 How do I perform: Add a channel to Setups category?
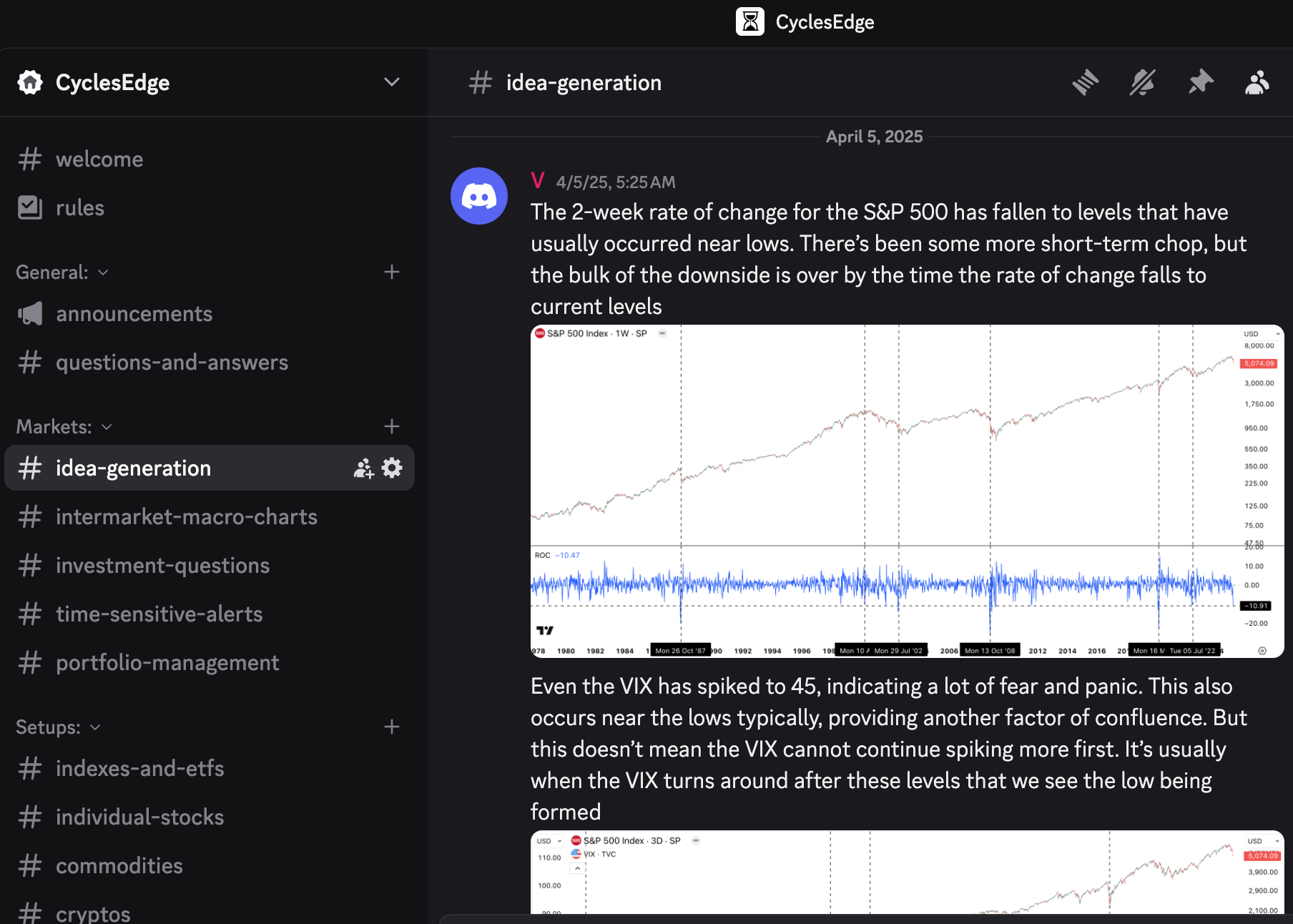(391, 727)
